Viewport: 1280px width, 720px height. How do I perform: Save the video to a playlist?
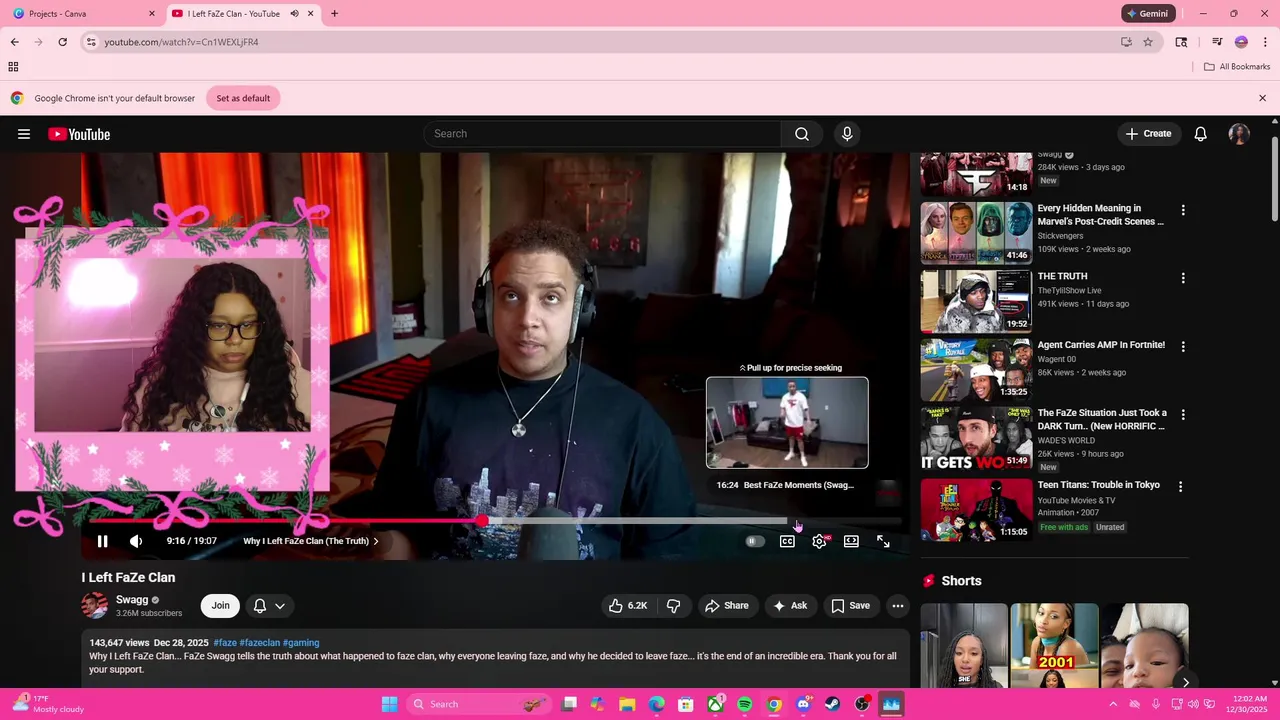[851, 606]
